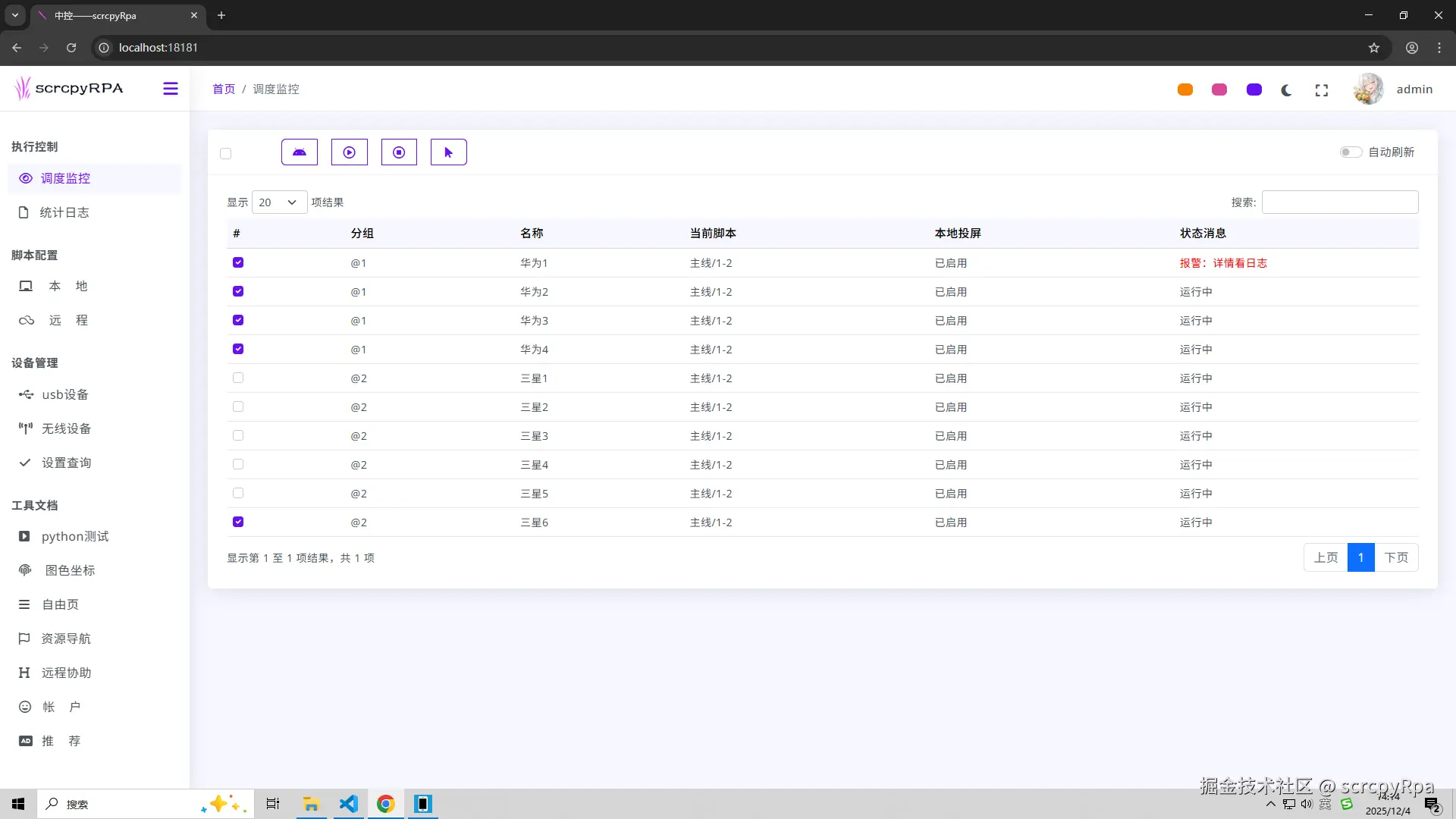The image size is (1456, 819).
Task: Go to the usb设备 menu item
Action: (x=65, y=394)
